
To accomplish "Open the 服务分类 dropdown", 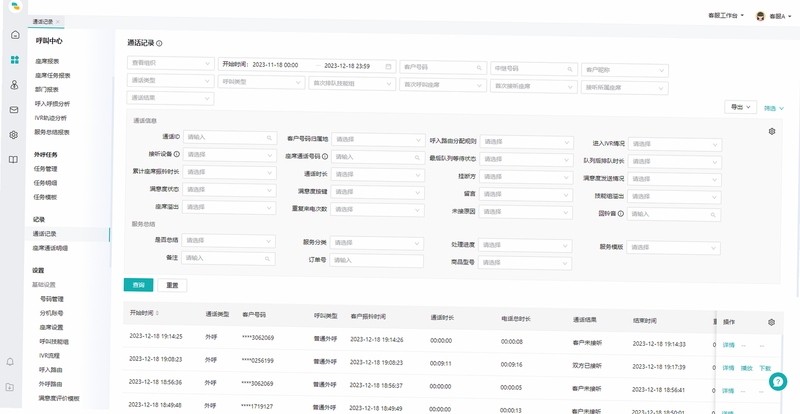I will [x=377, y=243].
